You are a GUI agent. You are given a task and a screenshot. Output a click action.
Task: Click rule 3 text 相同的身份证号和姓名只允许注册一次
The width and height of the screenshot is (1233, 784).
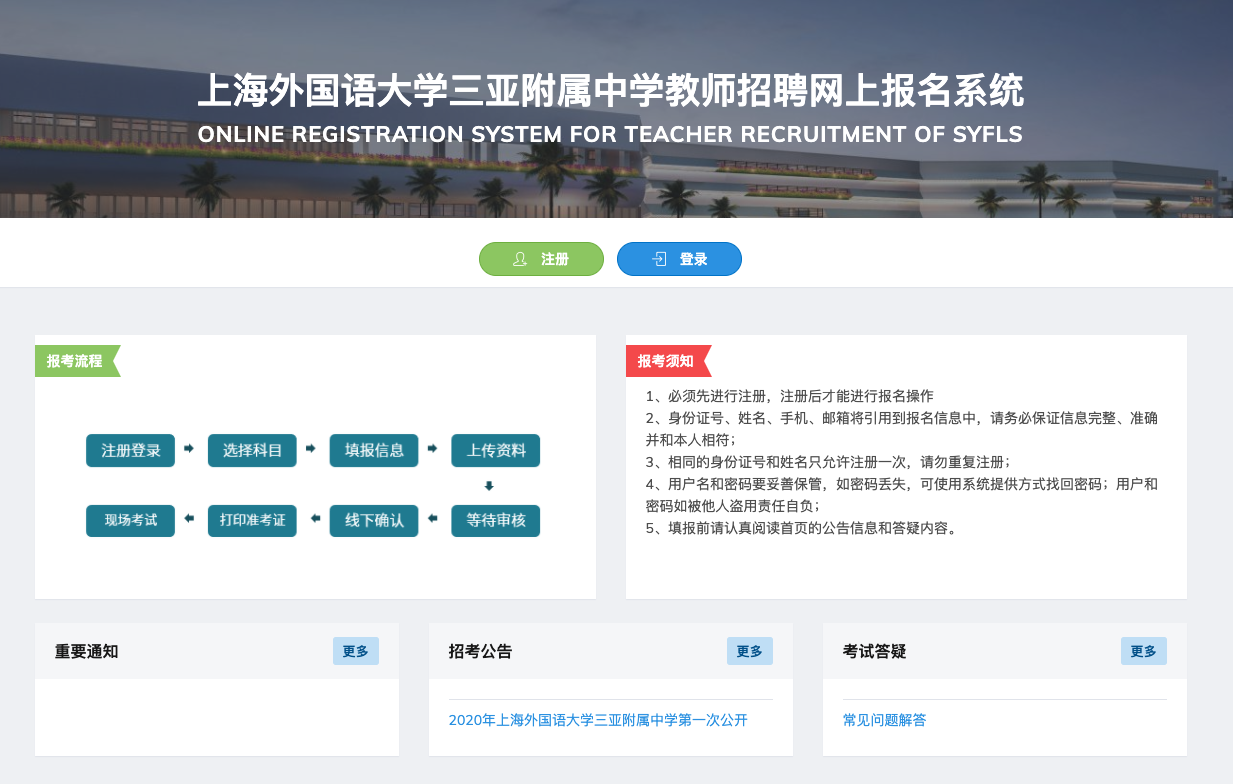[x=828, y=462]
